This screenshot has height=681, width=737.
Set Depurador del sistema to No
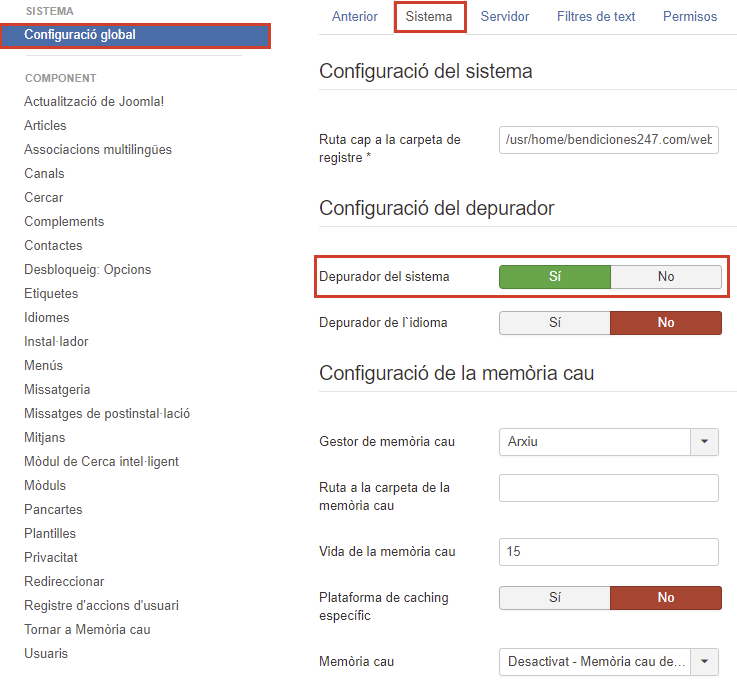[x=665, y=277]
